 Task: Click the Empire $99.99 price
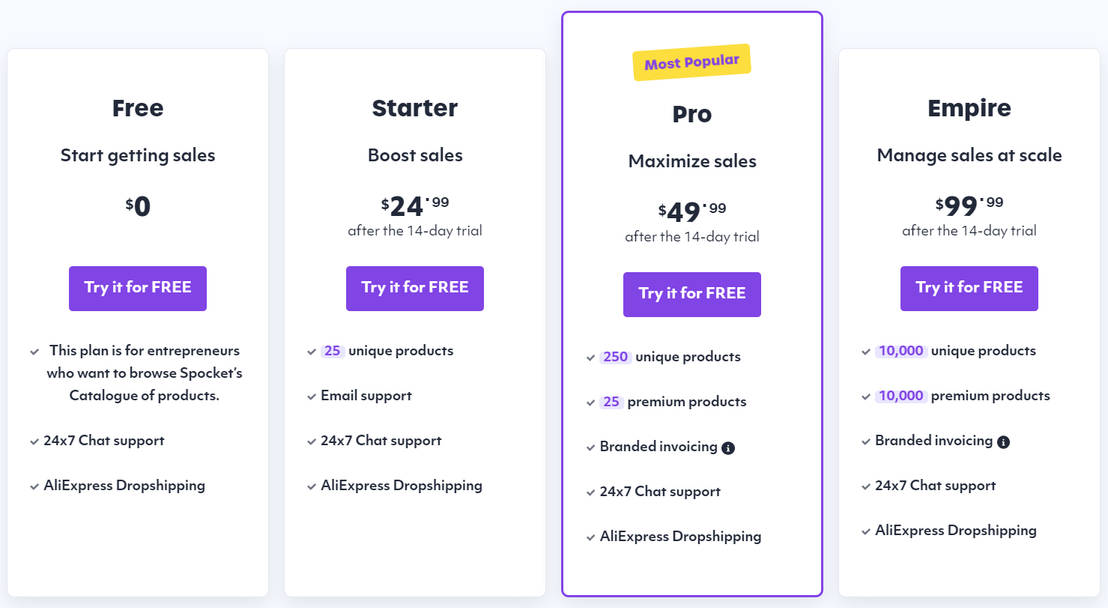(x=969, y=206)
